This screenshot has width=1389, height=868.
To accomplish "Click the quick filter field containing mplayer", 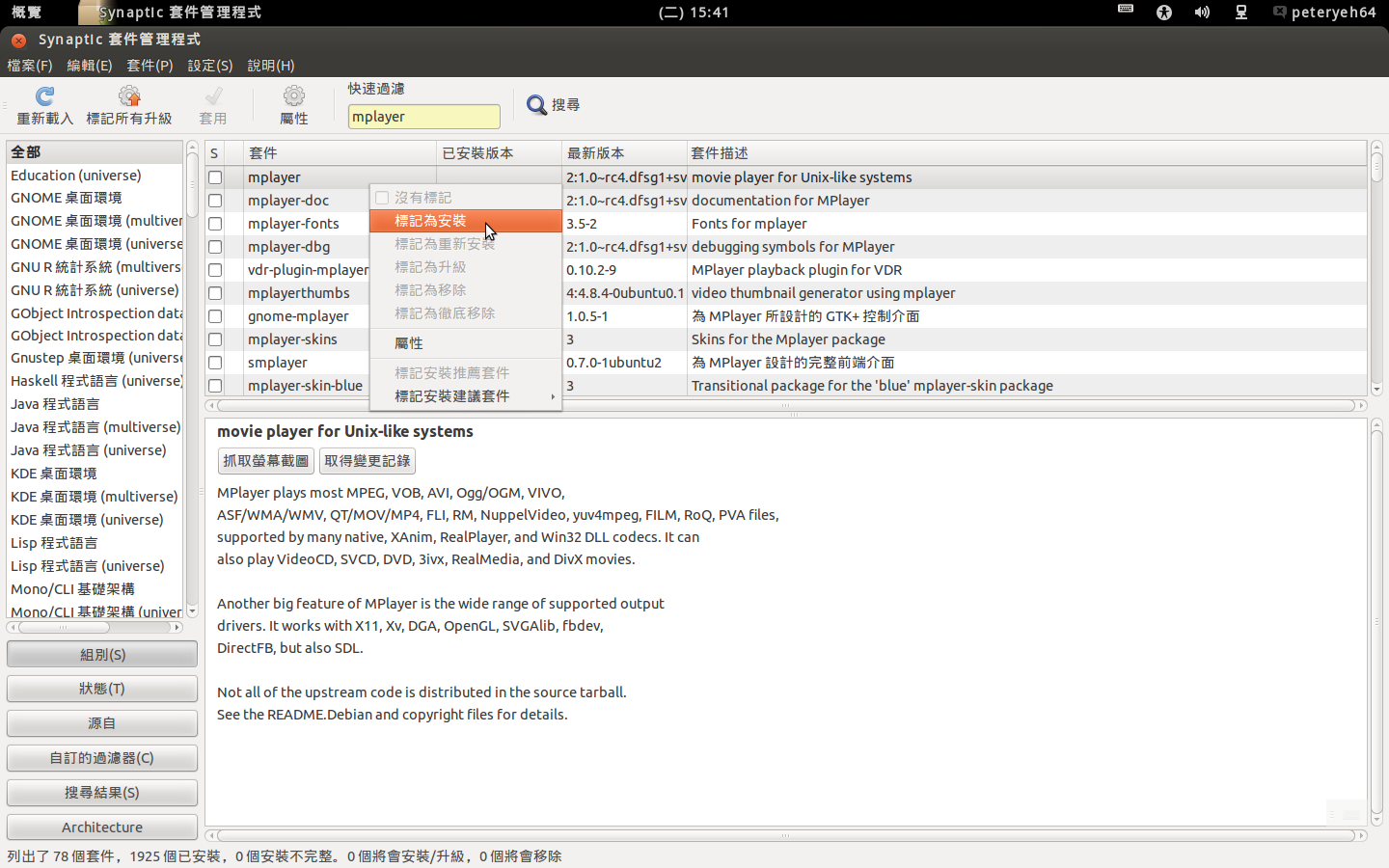I will tap(424, 117).
